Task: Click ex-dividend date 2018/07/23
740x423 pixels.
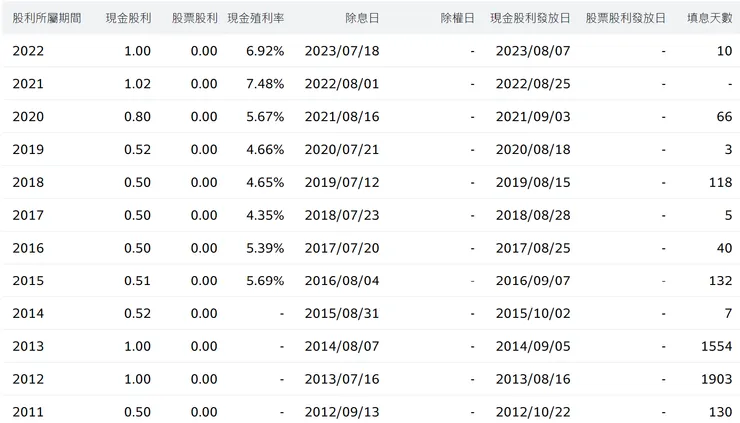Action: point(342,215)
